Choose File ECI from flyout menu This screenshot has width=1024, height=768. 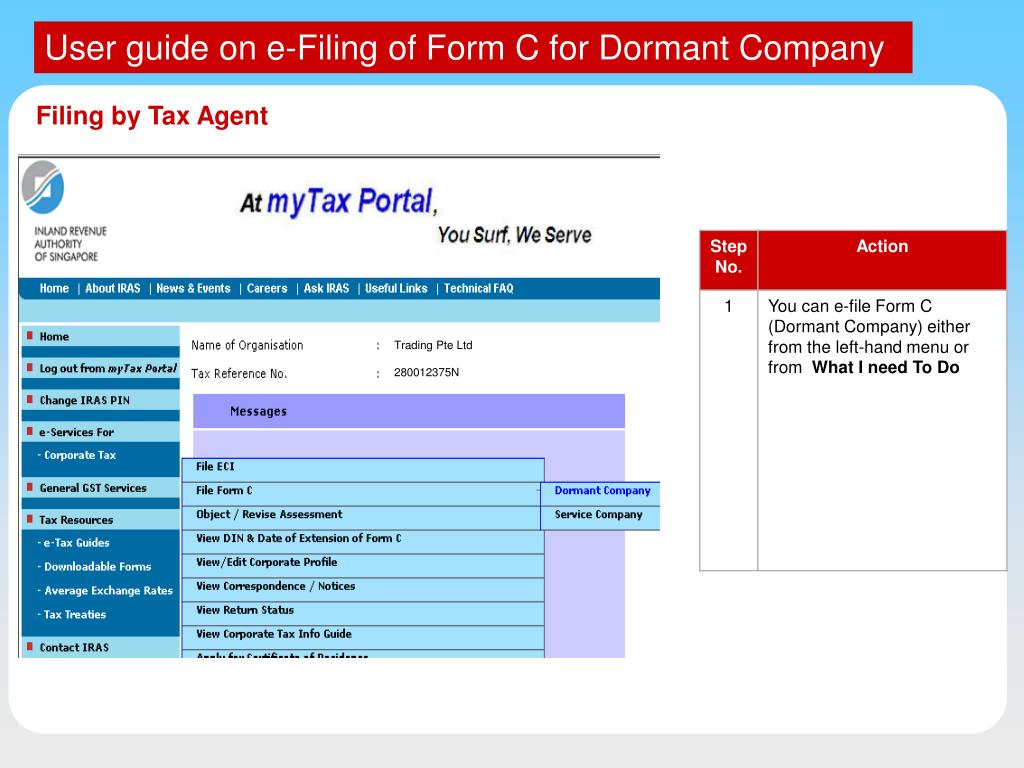pyautogui.click(x=363, y=470)
